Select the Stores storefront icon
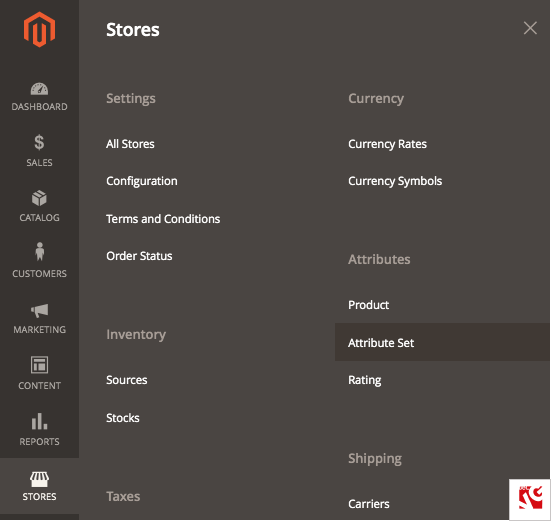Image resolution: width=551 pixels, height=521 pixels. pyautogui.click(x=39, y=479)
